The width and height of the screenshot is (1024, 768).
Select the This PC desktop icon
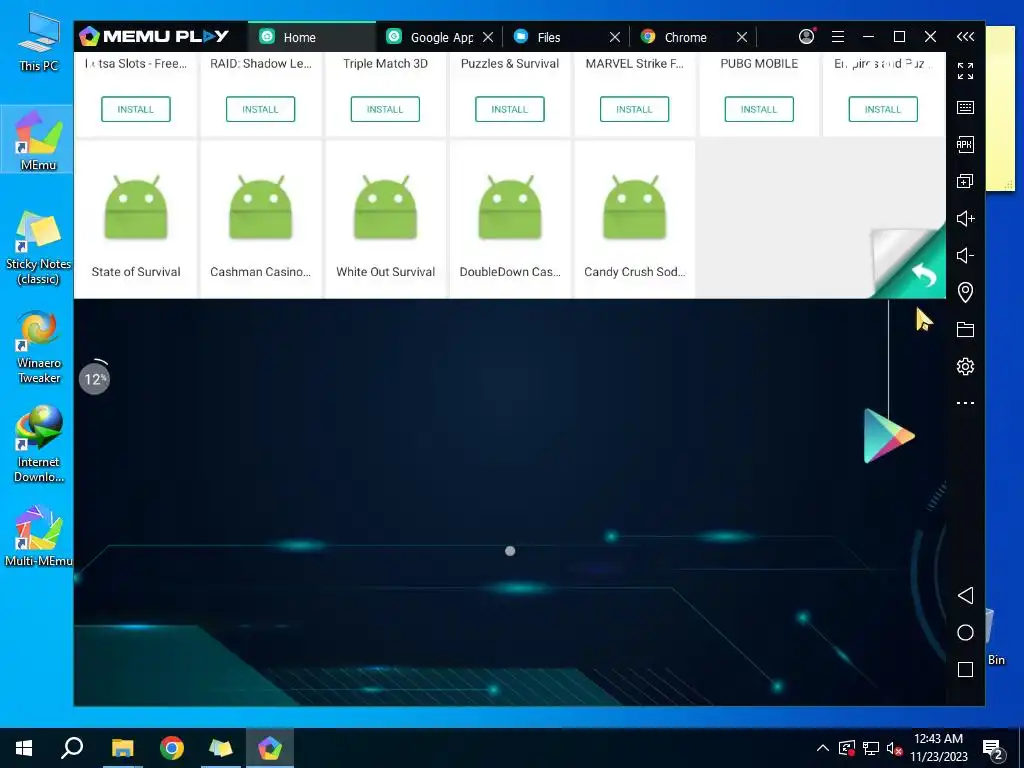pyautogui.click(x=38, y=42)
